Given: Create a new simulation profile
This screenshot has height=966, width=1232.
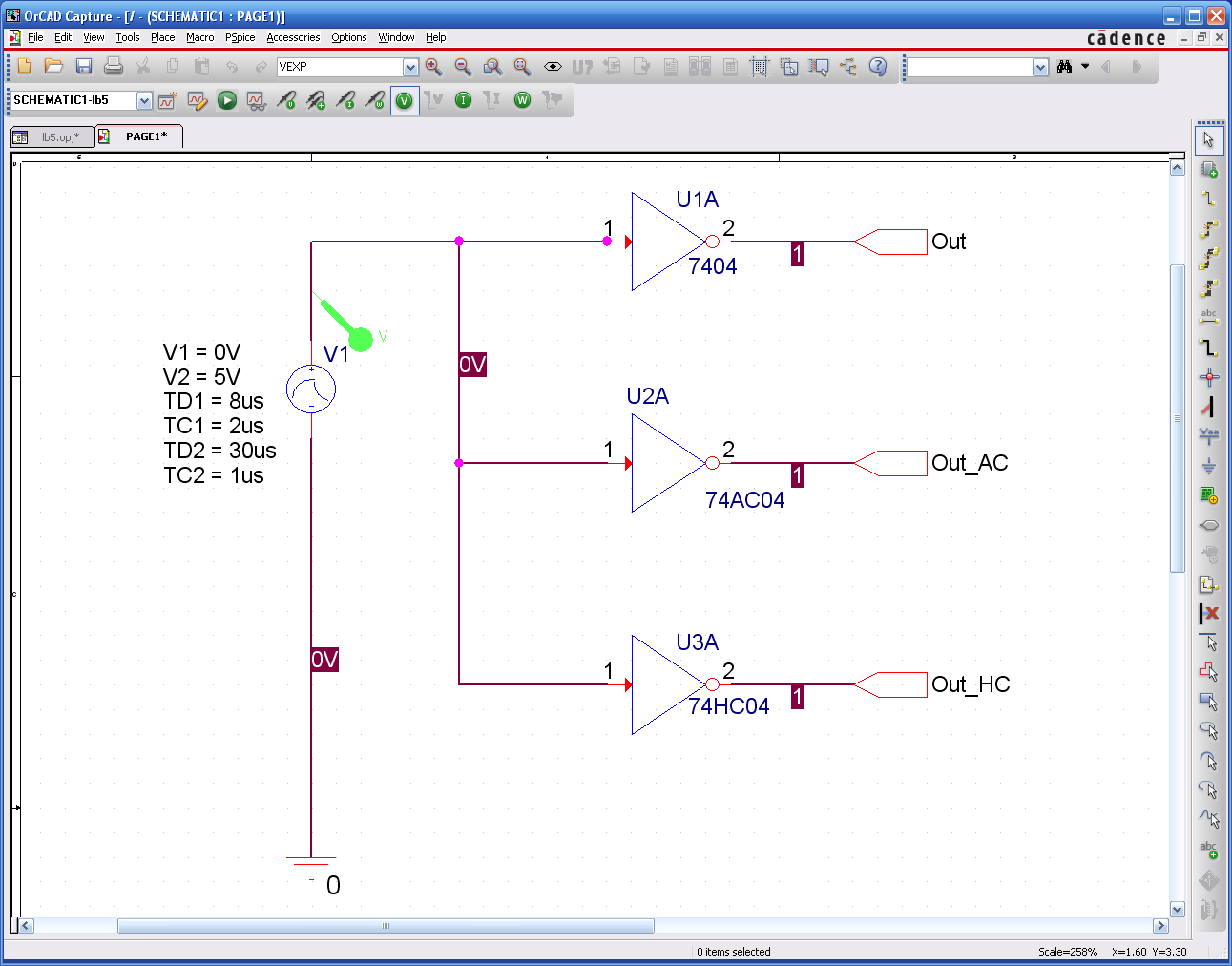Looking at the screenshot, I should tap(168, 100).
